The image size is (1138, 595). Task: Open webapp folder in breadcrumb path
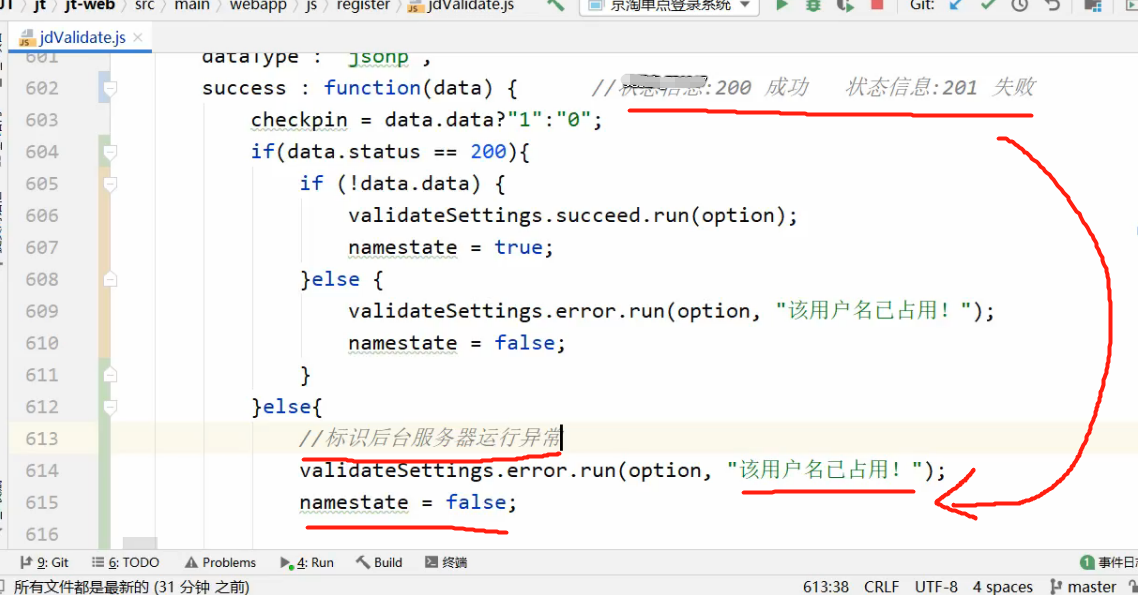[x=258, y=5]
